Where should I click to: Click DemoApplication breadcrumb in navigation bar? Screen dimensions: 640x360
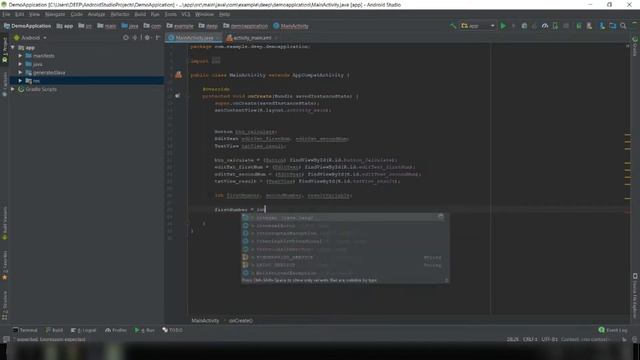click(27, 26)
